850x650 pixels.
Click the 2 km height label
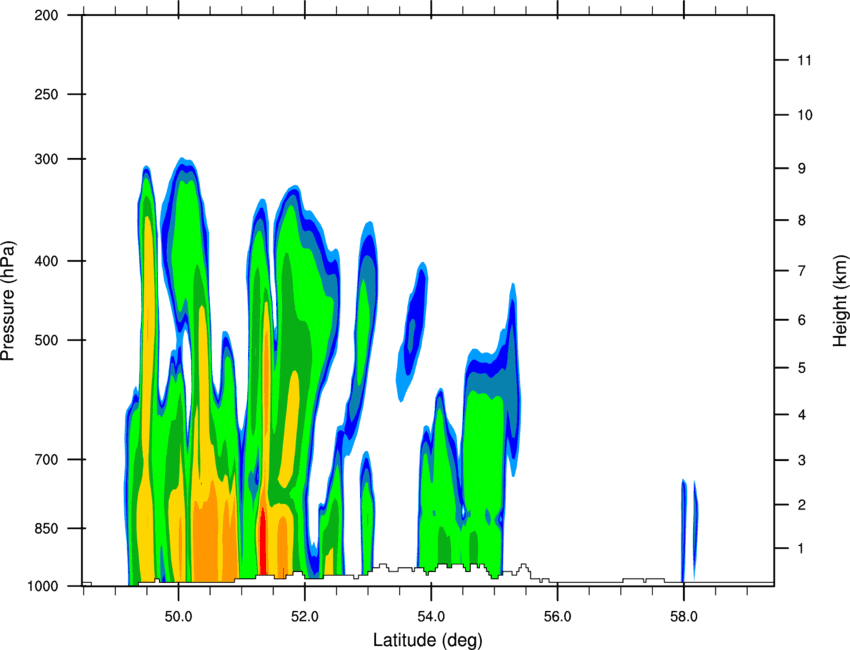point(802,505)
